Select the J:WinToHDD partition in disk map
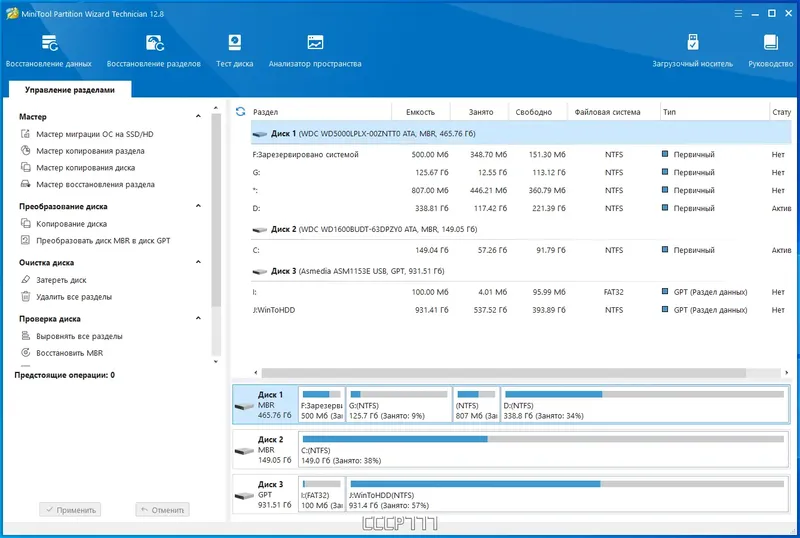Viewport: 800px width, 538px height. pos(566,496)
